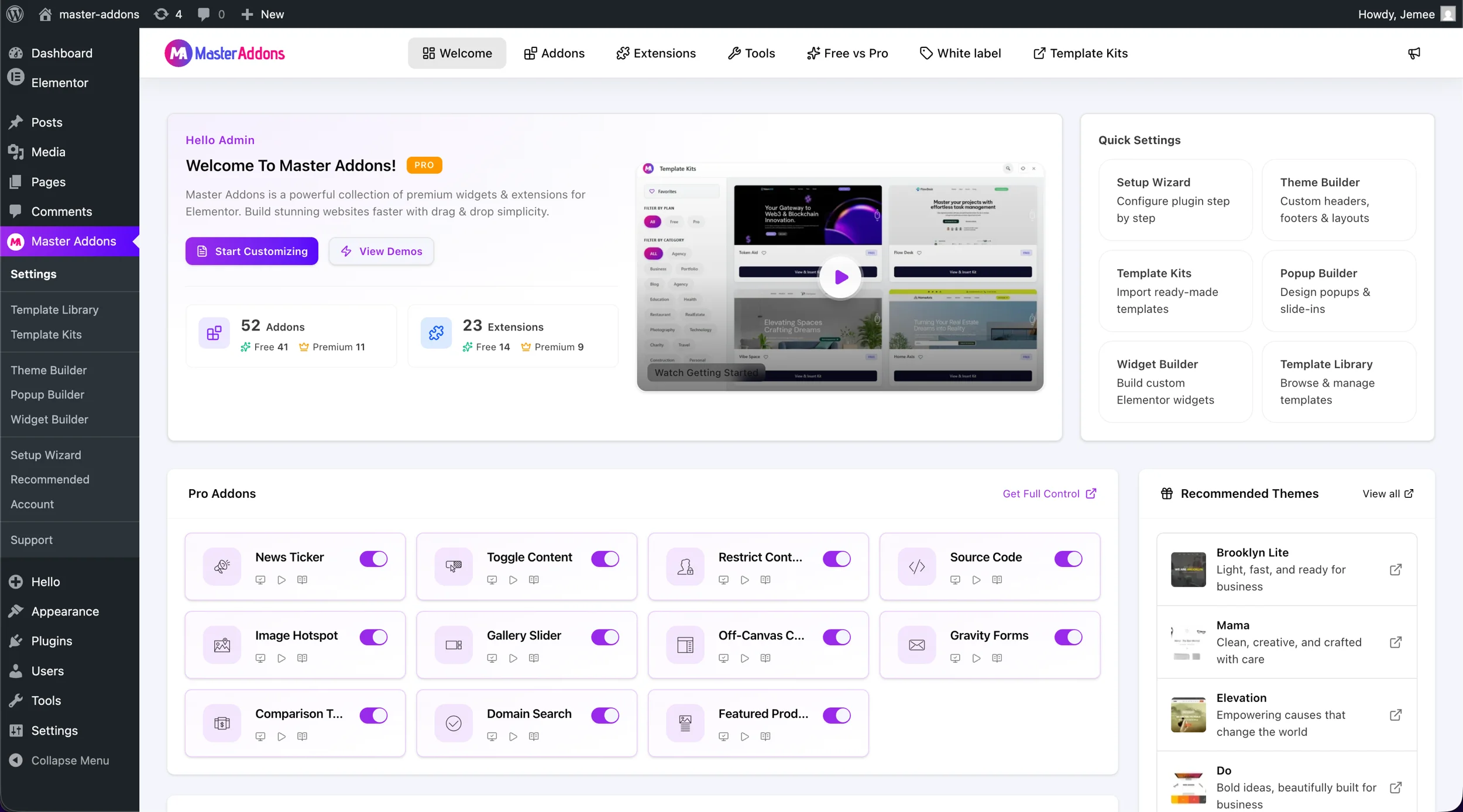Disable the Image Hotspot toggle

[x=373, y=637]
